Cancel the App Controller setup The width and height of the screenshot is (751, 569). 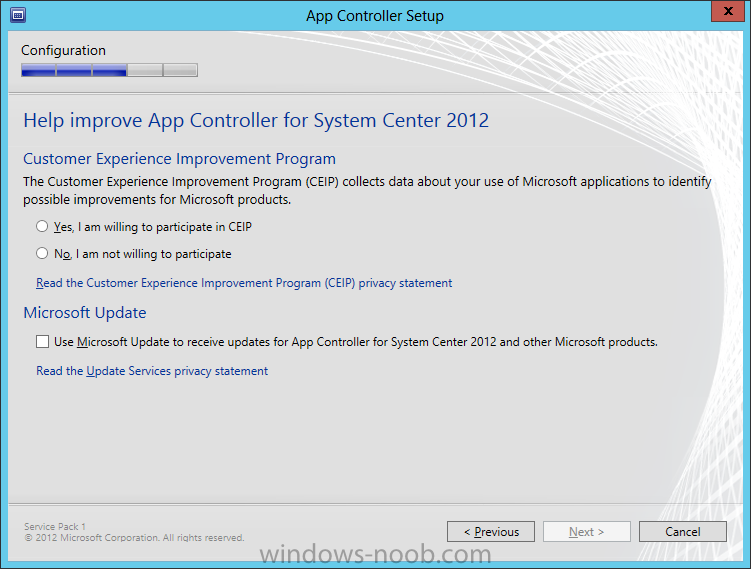[683, 532]
